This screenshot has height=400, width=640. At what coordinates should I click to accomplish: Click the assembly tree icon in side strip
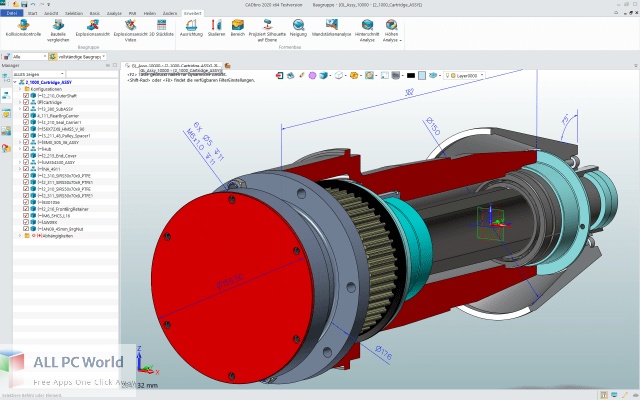tap(6, 96)
